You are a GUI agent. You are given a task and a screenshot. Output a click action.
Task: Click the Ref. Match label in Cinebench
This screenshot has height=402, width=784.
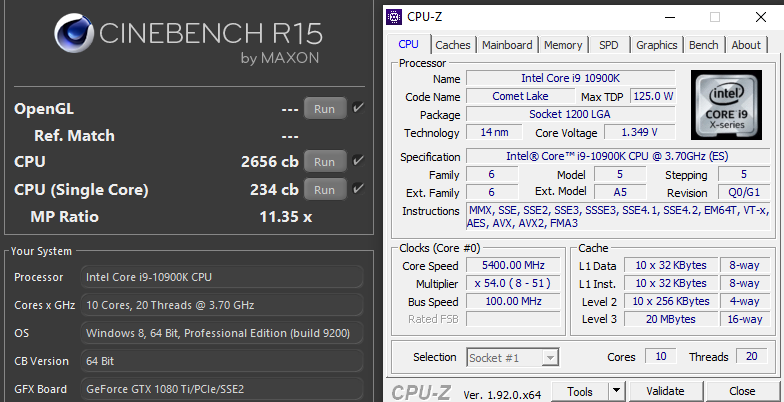pyautogui.click(x=74, y=136)
